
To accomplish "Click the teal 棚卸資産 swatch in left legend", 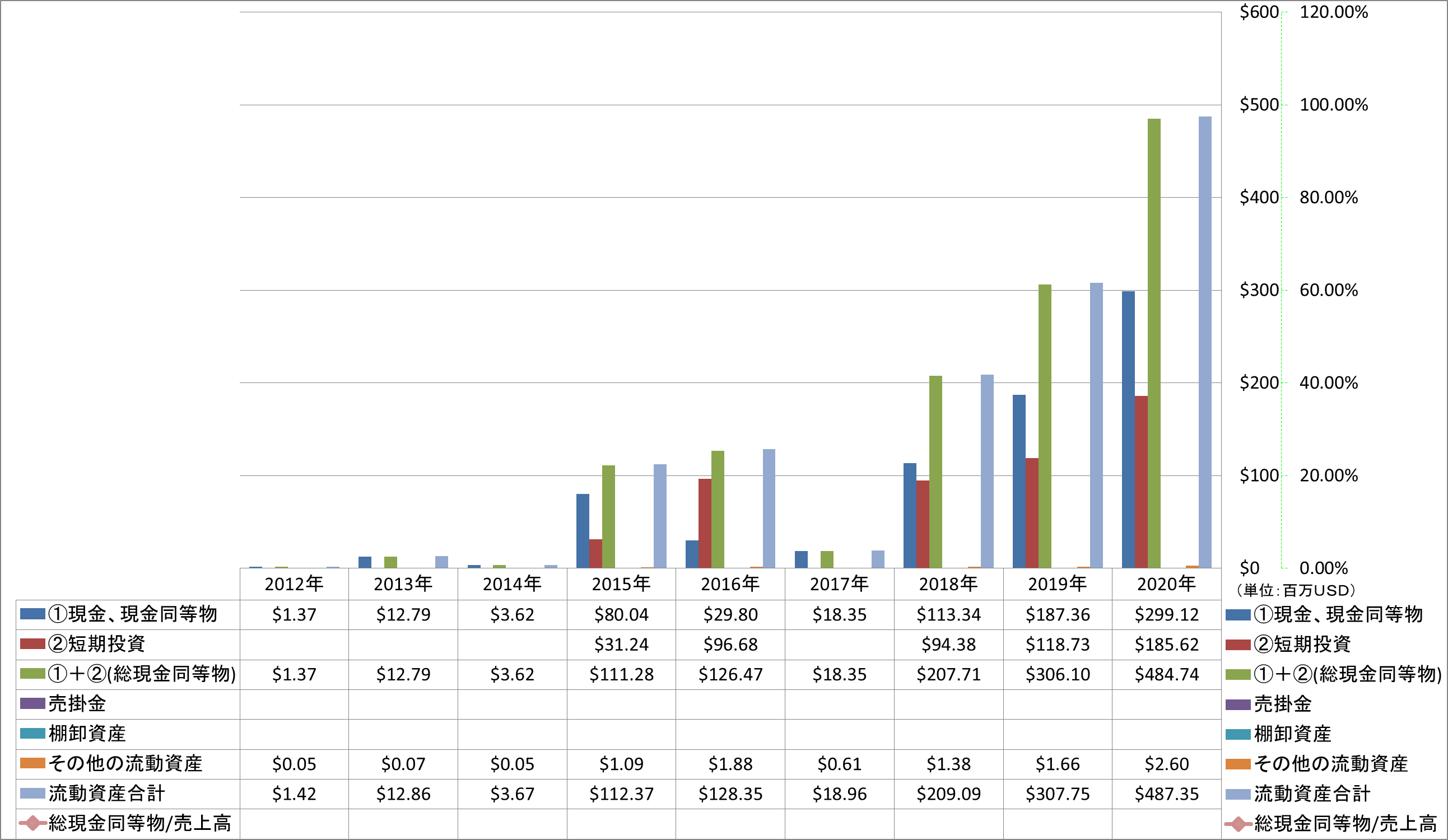I will (32, 733).
